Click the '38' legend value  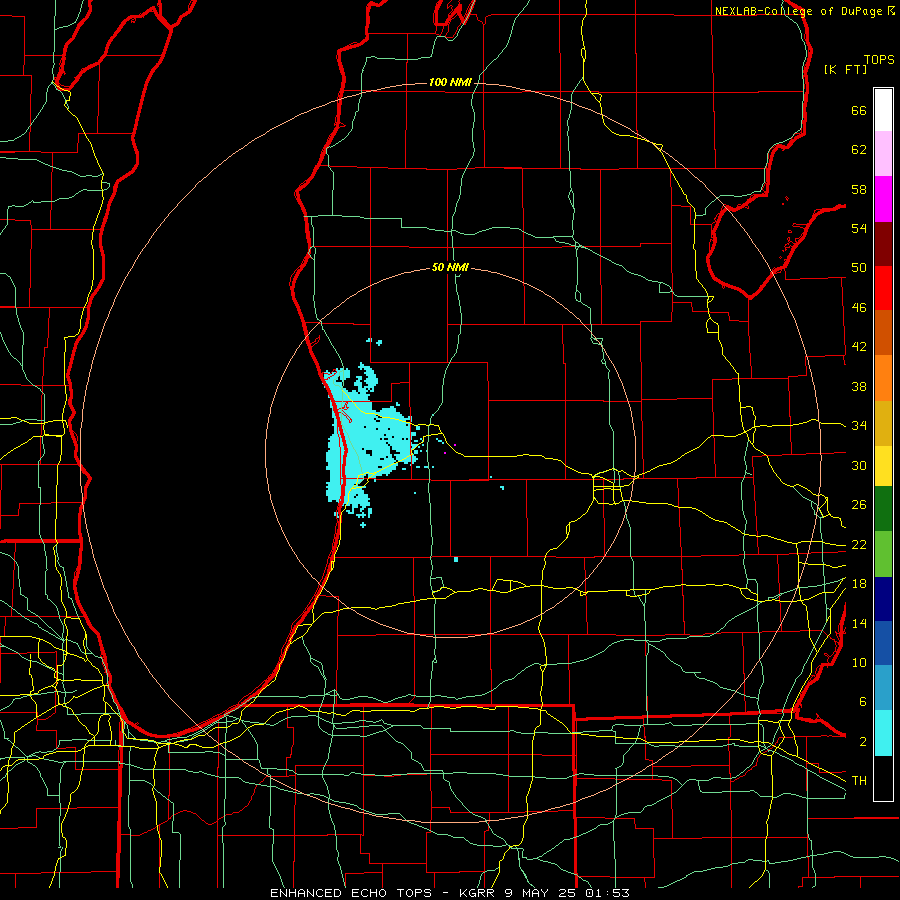859,386
